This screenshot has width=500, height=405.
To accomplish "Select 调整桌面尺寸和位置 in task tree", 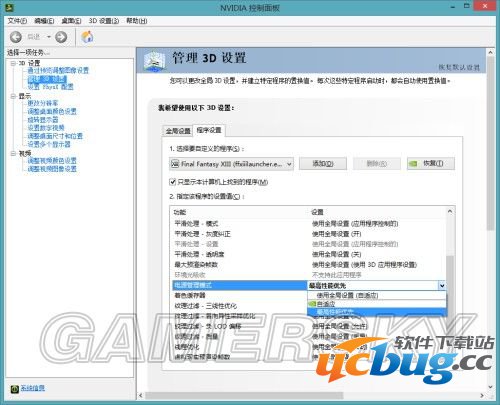I will [55, 136].
